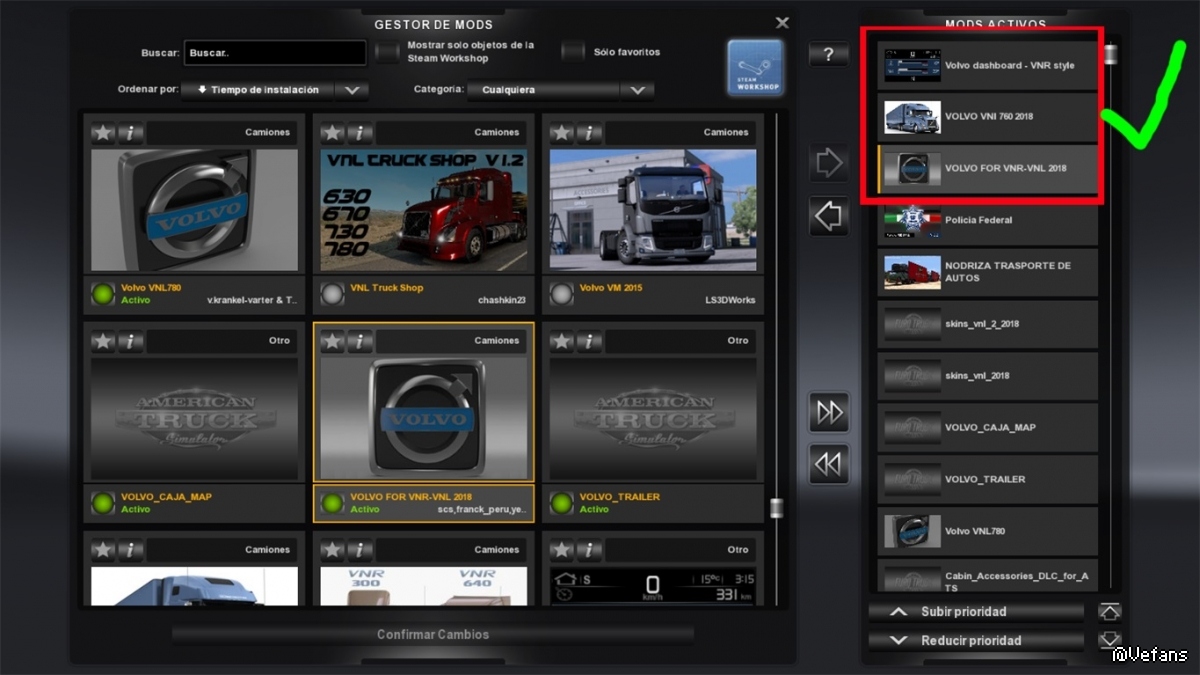This screenshot has width=1200, height=675.
Task: Click the chevron arrow of Categoría dropdown
Action: [637, 90]
